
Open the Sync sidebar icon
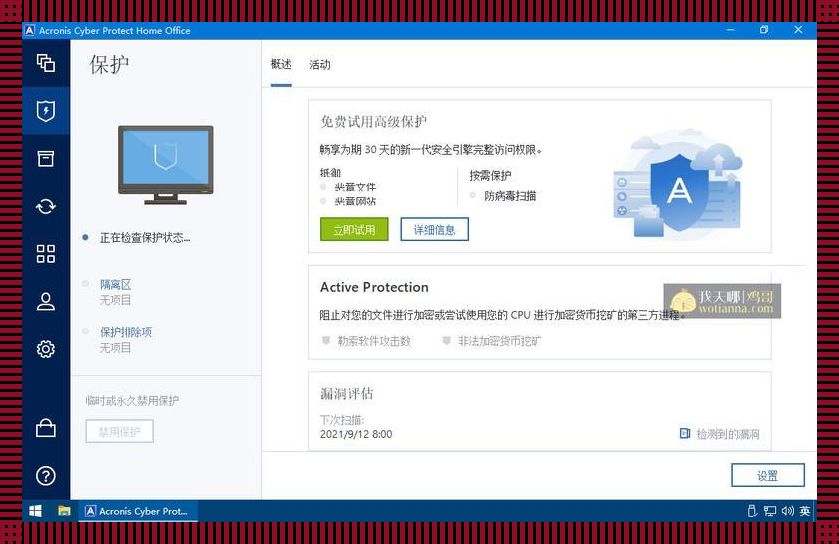click(46, 206)
